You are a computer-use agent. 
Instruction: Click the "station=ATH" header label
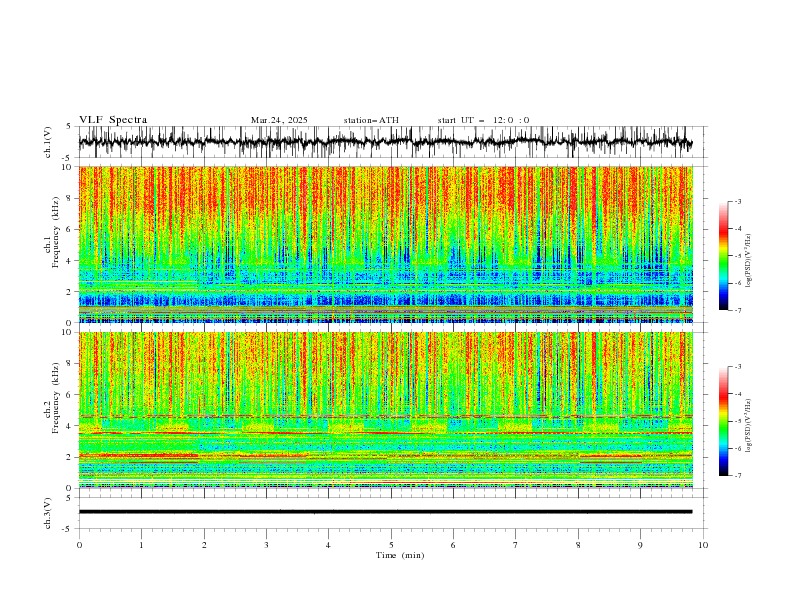coord(371,120)
